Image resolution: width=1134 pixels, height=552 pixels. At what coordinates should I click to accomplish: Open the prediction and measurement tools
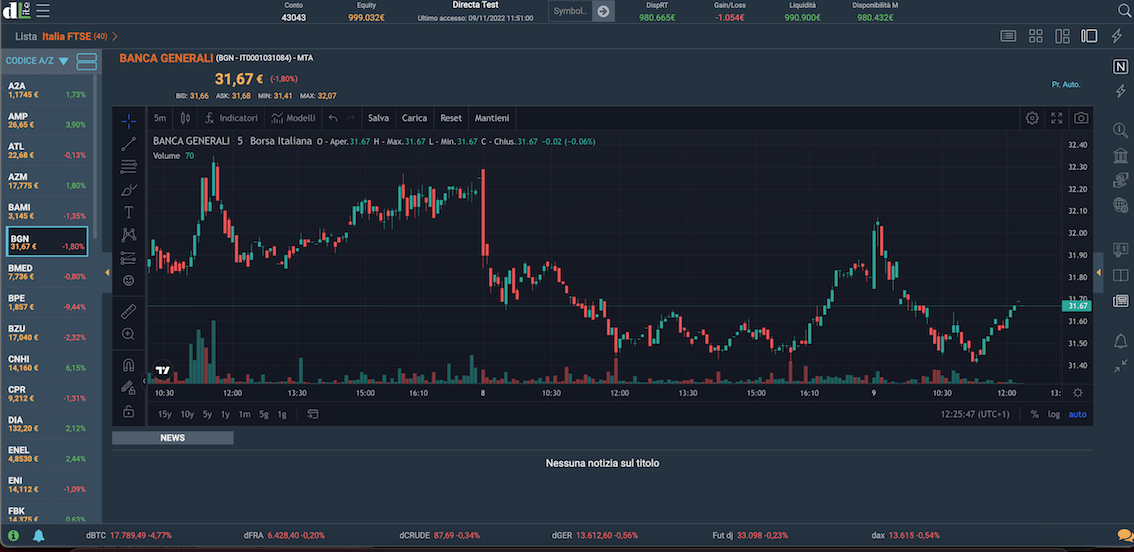point(129,257)
